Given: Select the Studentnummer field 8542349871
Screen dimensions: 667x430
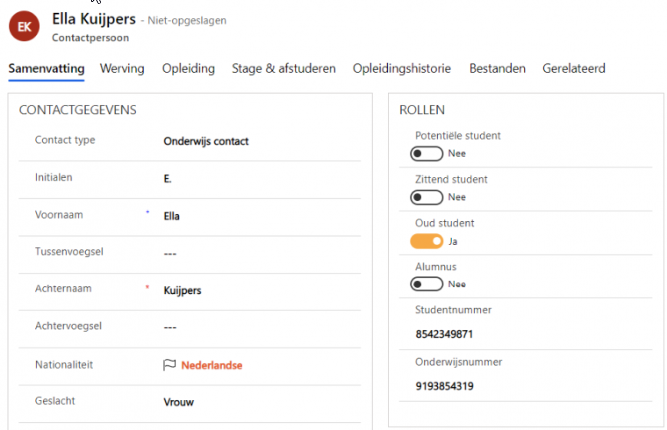Looking at the screenshot, I should click(444, 334).
